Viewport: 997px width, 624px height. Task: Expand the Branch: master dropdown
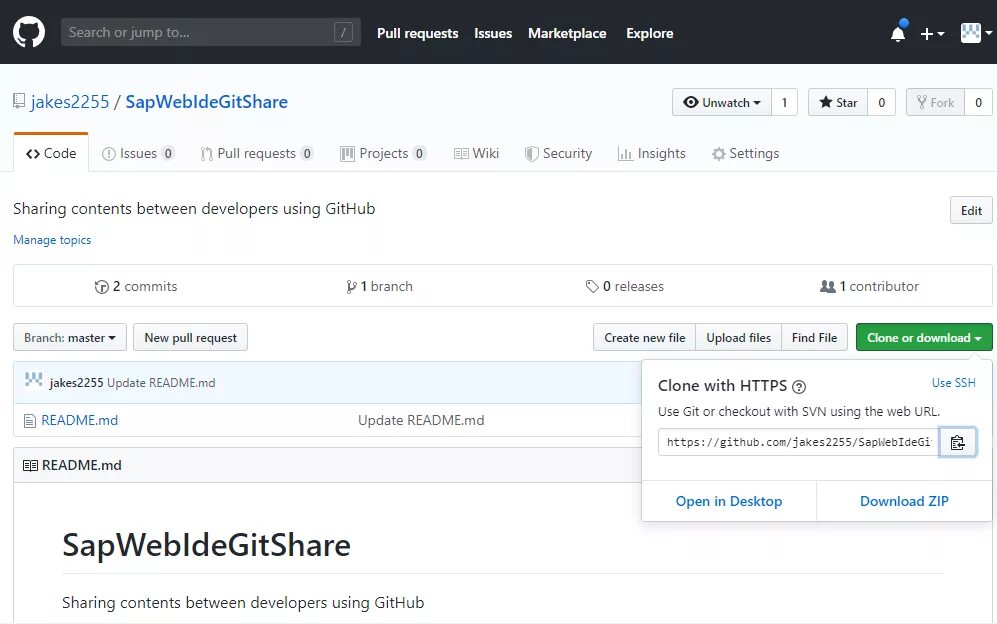point(70,338)
